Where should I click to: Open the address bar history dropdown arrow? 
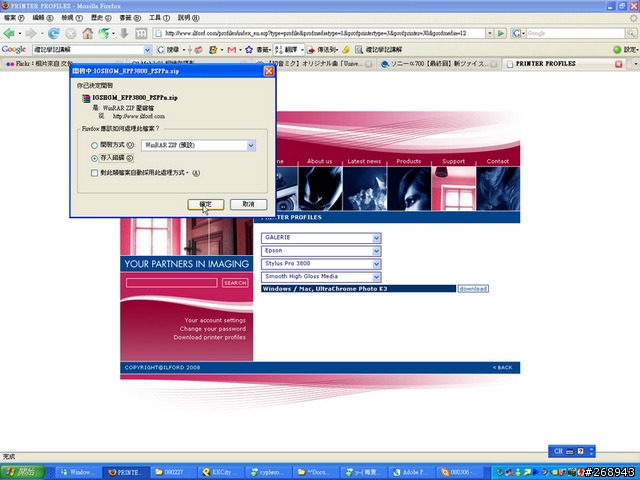[489, 33]
